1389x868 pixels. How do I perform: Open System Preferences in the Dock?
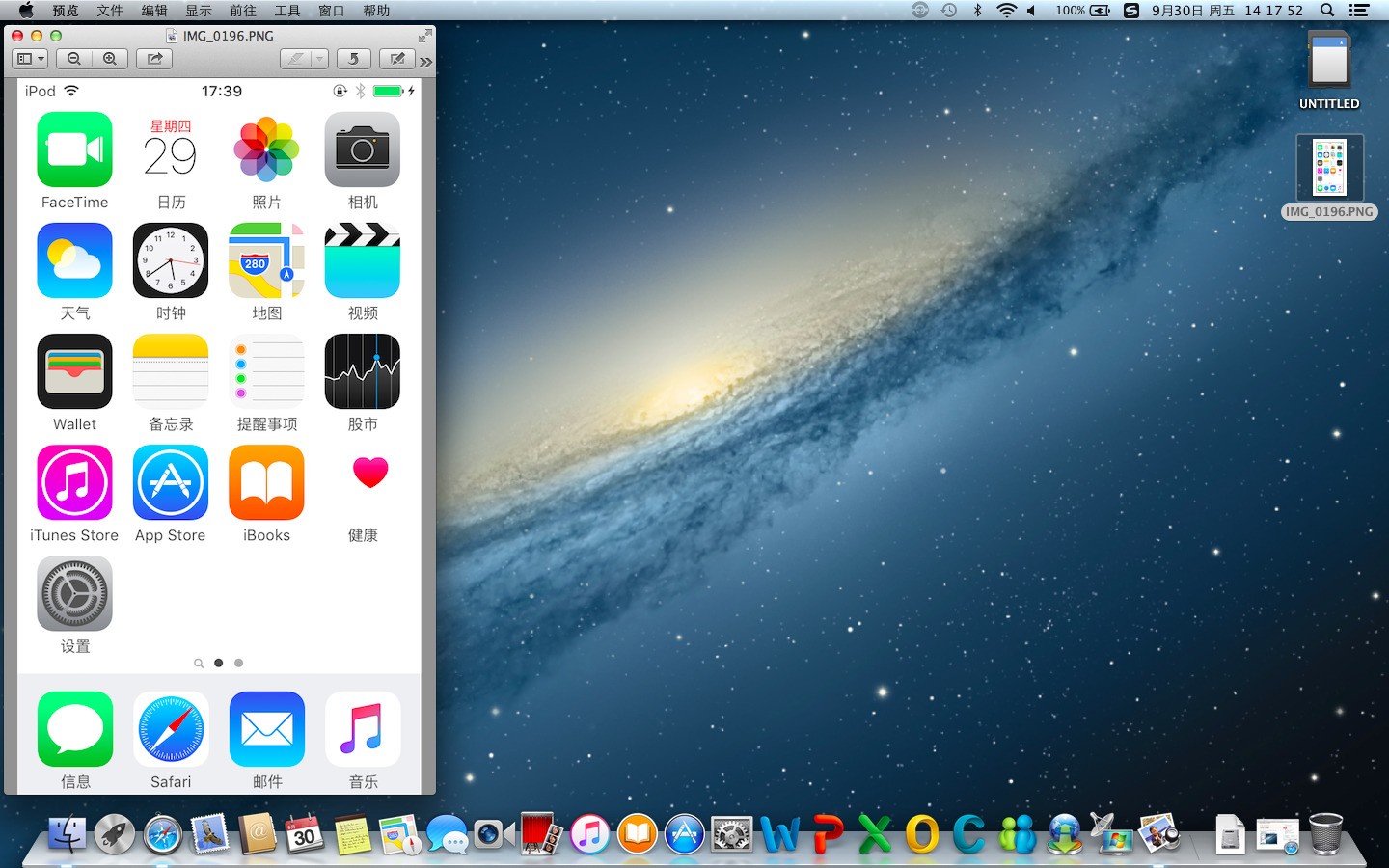pyautogui.click(x=731, y=834)
